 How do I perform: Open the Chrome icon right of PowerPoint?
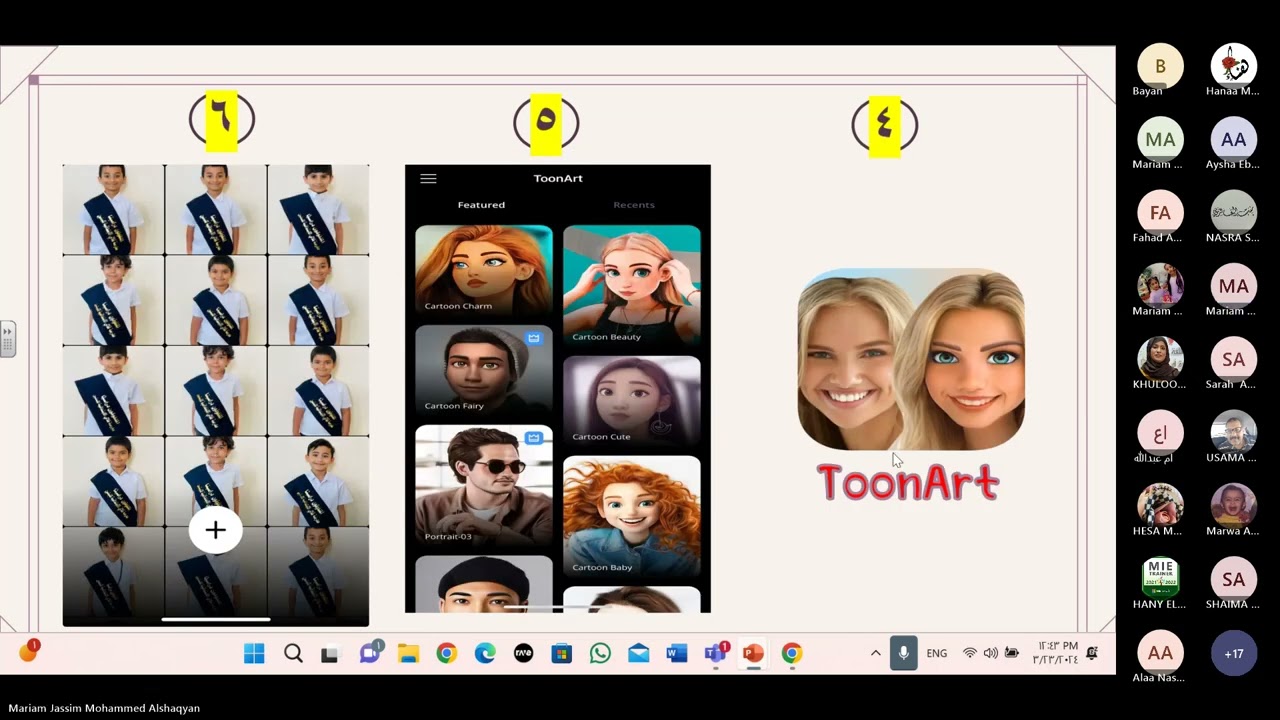791,653
